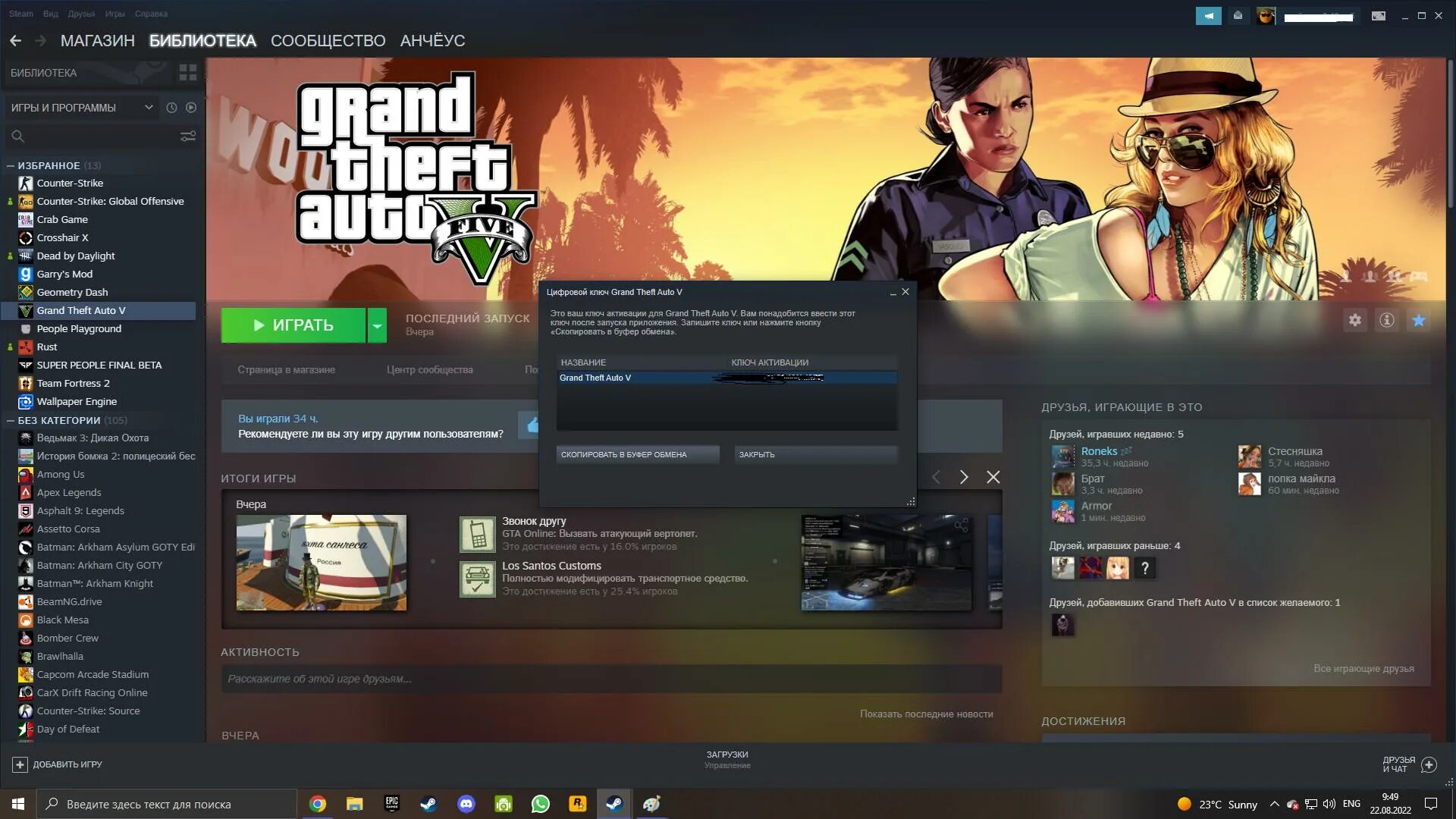Click Показать последние новости link

(x=926, y=714)
